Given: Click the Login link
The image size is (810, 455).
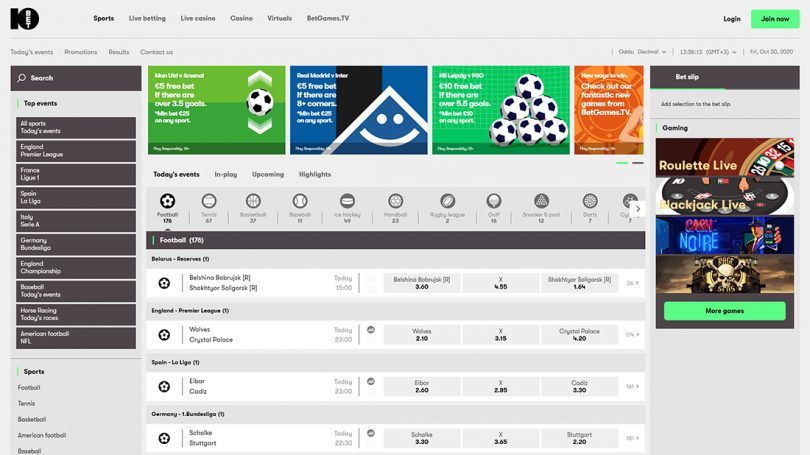Looking at the screenshot, I should click(x=731, y=19).
